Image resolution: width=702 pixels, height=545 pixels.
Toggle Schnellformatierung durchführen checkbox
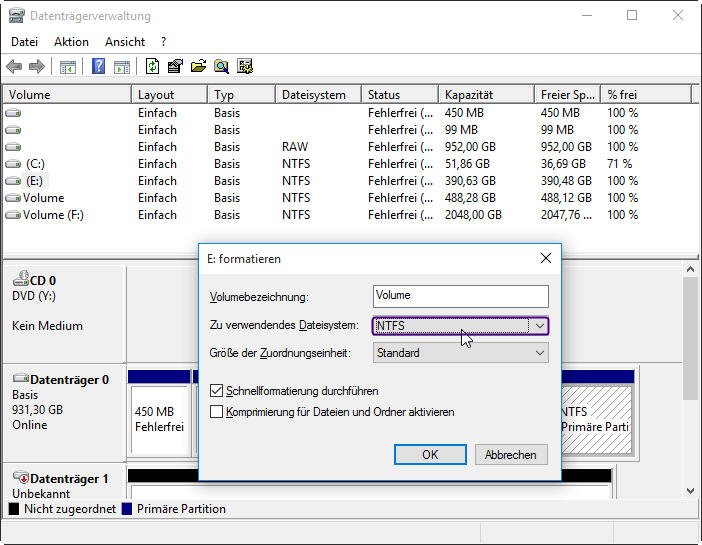pyautogui.click(x=216, y=391)
